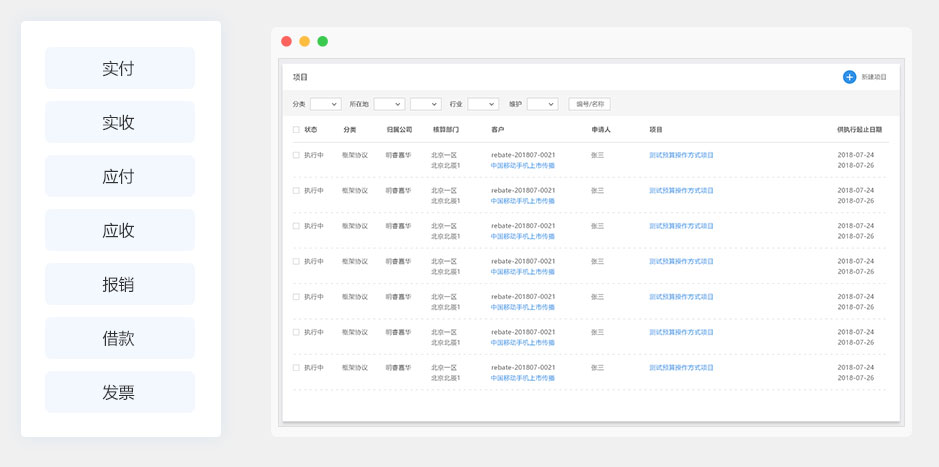Open the 分类 filter dropdown
Image resolution: width=939 pixels, height=467 pixels.
click(x=325, y=104)
